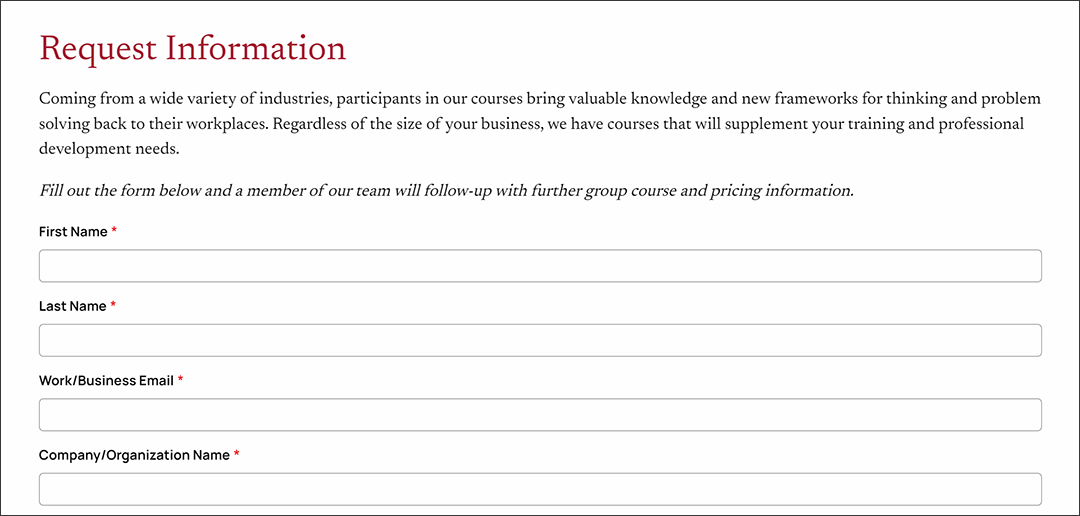The height and width of the screenshot is (516, 1080).
Task: Select the Work/Business Email input field
Action: 540,415
